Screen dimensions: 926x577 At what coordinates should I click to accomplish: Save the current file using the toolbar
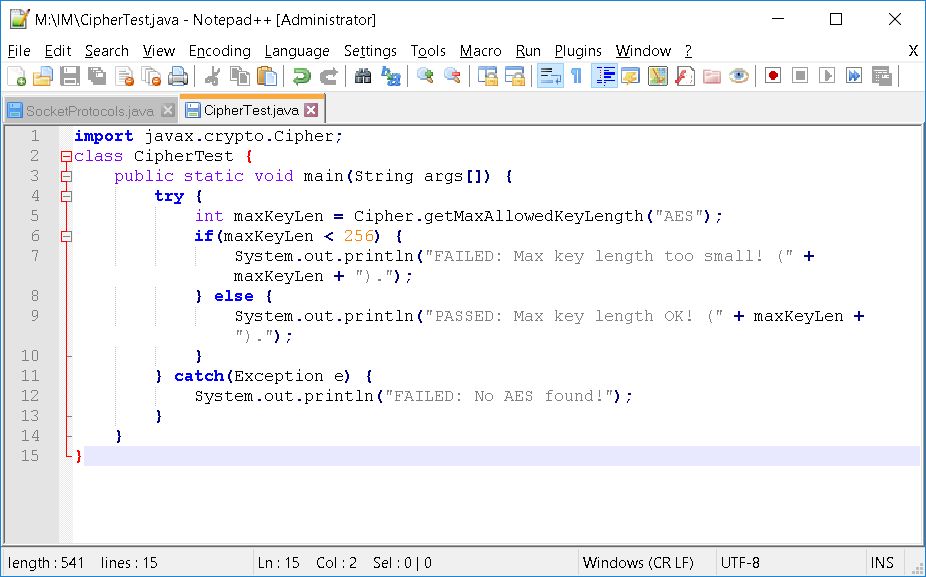coord(70,76)
